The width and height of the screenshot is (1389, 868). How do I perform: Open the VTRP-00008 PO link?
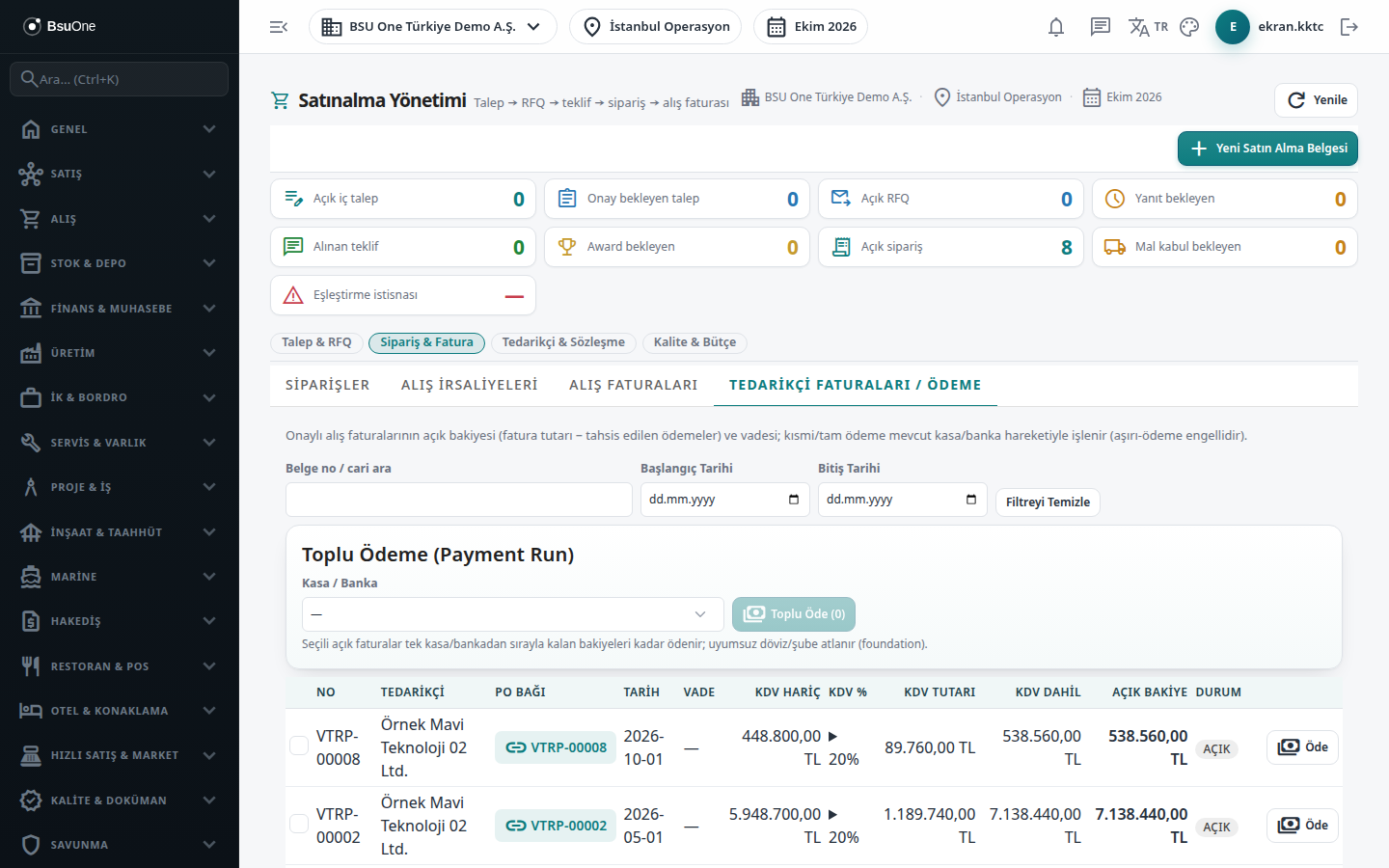pyautogui.click(x=556, y=747)
